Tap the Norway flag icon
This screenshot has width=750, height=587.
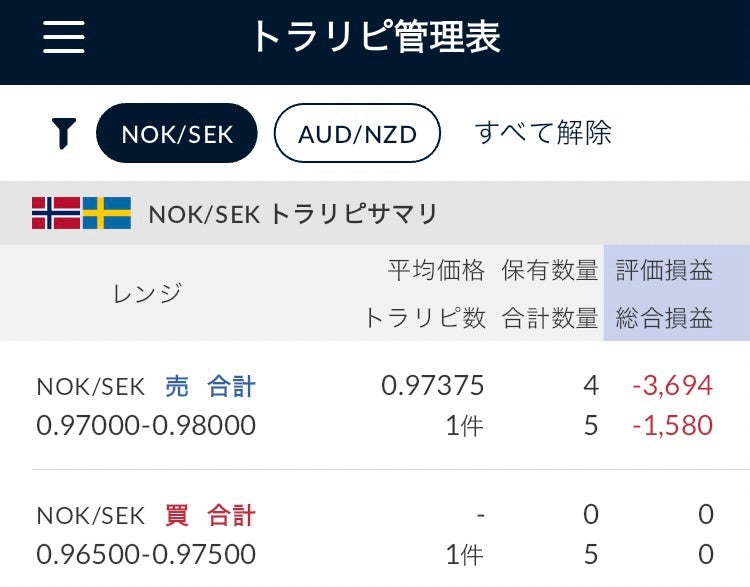point(56,213)
